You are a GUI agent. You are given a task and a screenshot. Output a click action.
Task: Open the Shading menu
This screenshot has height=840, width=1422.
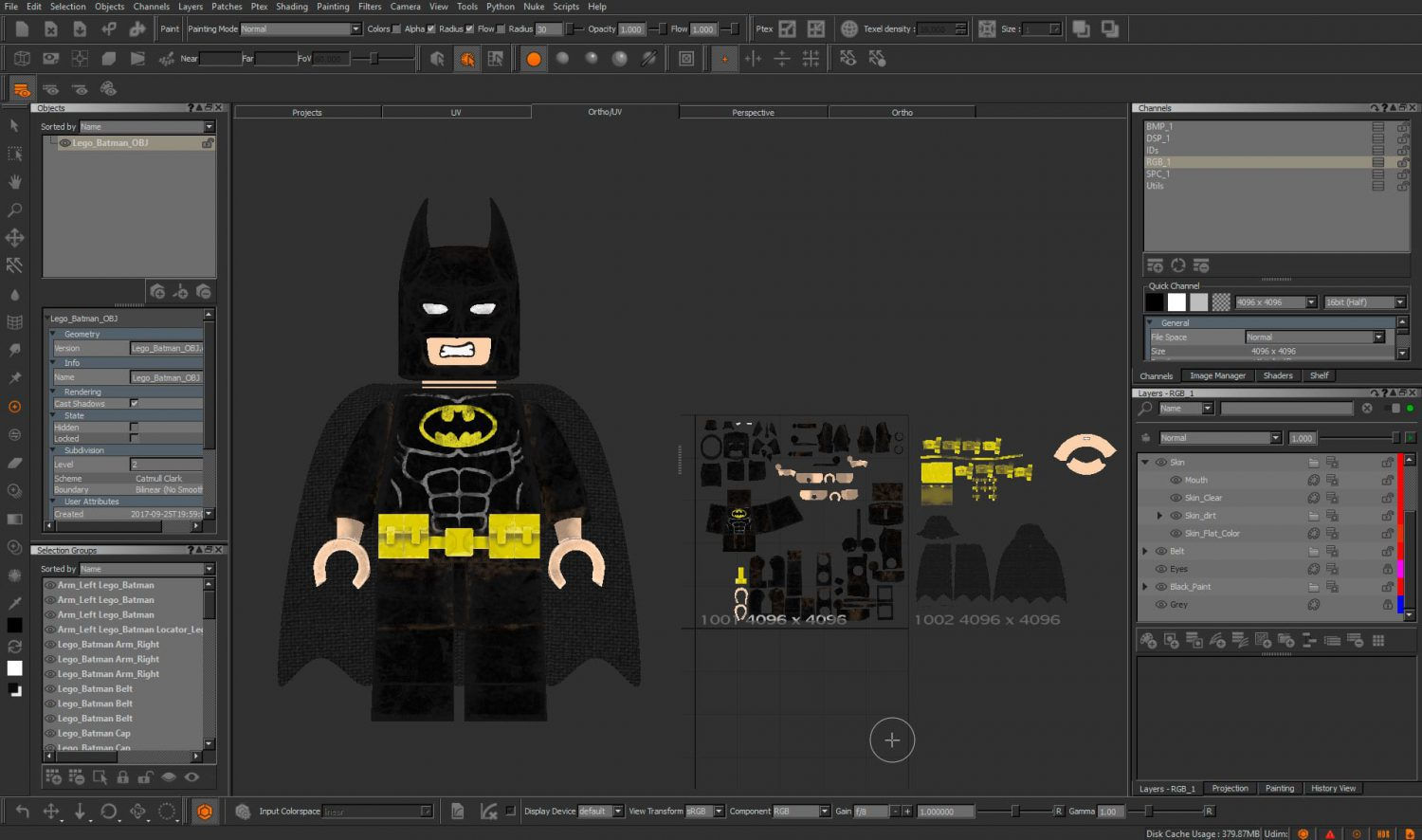click(x=292, y=7)
